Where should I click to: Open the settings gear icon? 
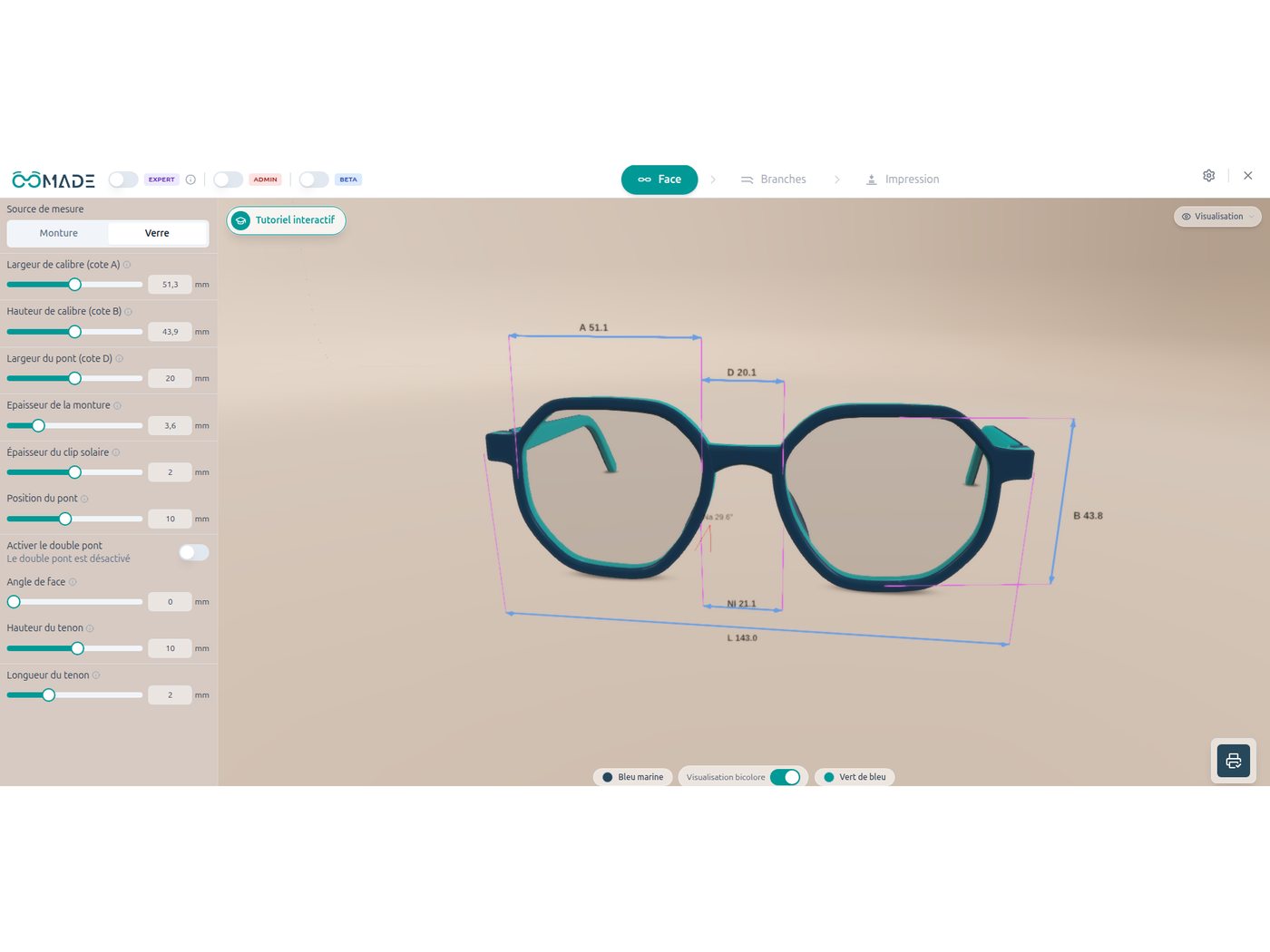pos(1208,176)
